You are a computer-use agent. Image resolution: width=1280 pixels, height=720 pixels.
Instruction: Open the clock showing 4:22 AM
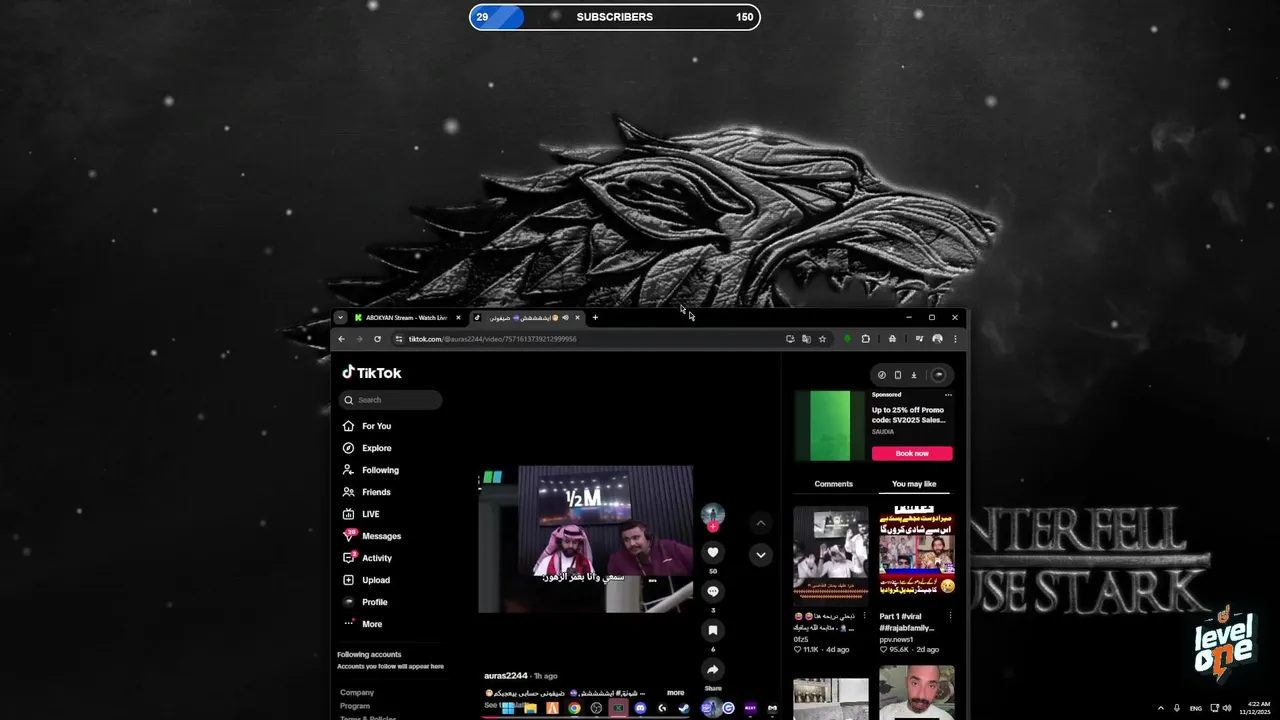coord(1255,708)
